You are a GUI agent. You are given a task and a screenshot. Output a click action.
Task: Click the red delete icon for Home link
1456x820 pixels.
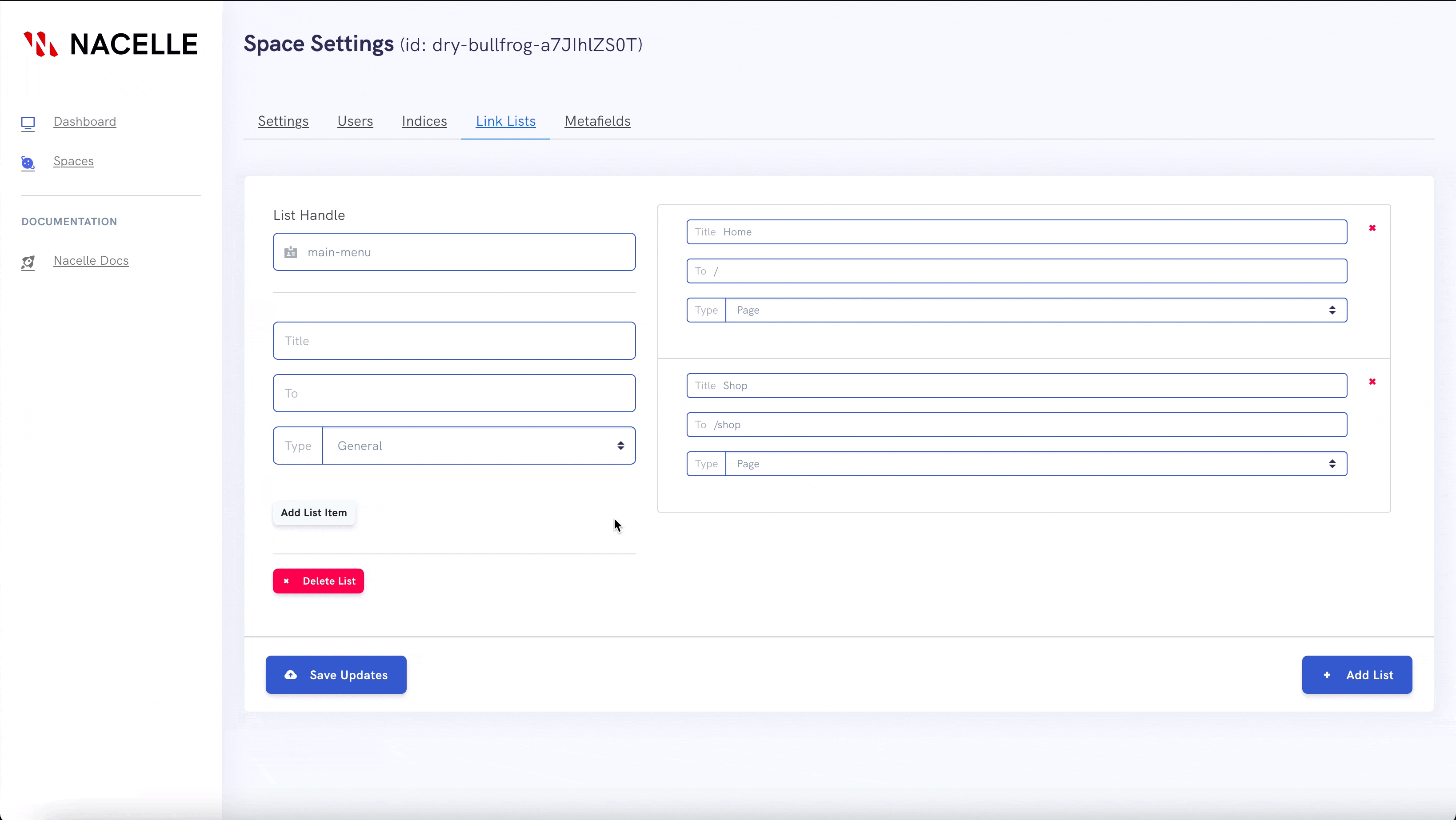point(1372,228)
